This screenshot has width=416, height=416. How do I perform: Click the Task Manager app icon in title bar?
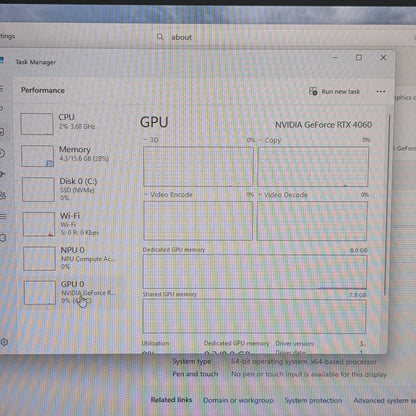click(2, 60)
